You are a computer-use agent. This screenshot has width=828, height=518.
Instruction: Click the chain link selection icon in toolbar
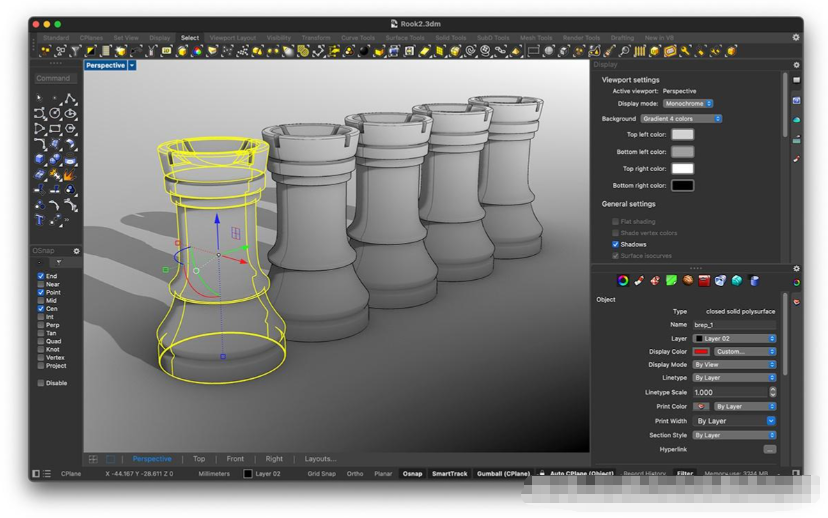(500, 51)
